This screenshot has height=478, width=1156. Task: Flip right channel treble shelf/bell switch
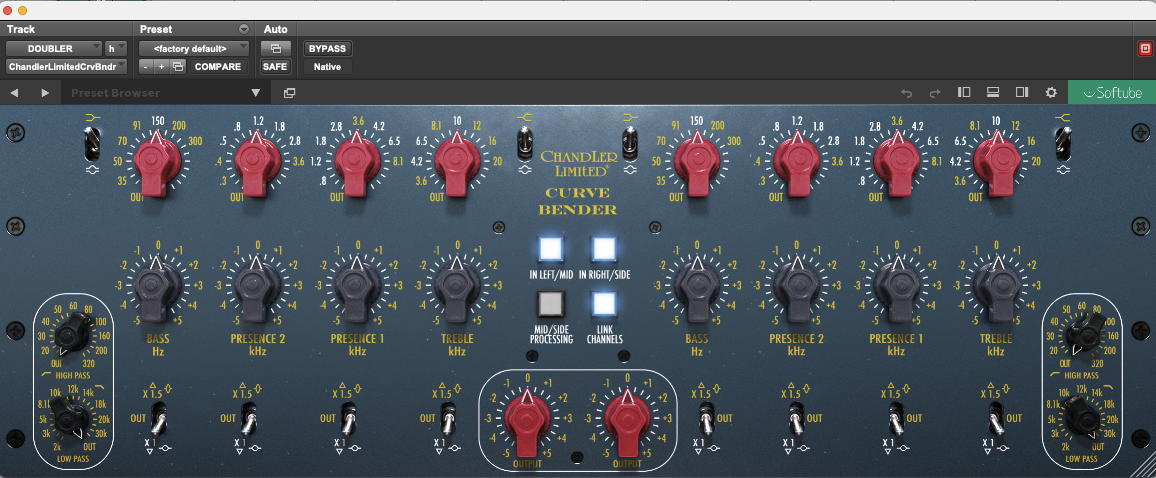(1062, 142)
